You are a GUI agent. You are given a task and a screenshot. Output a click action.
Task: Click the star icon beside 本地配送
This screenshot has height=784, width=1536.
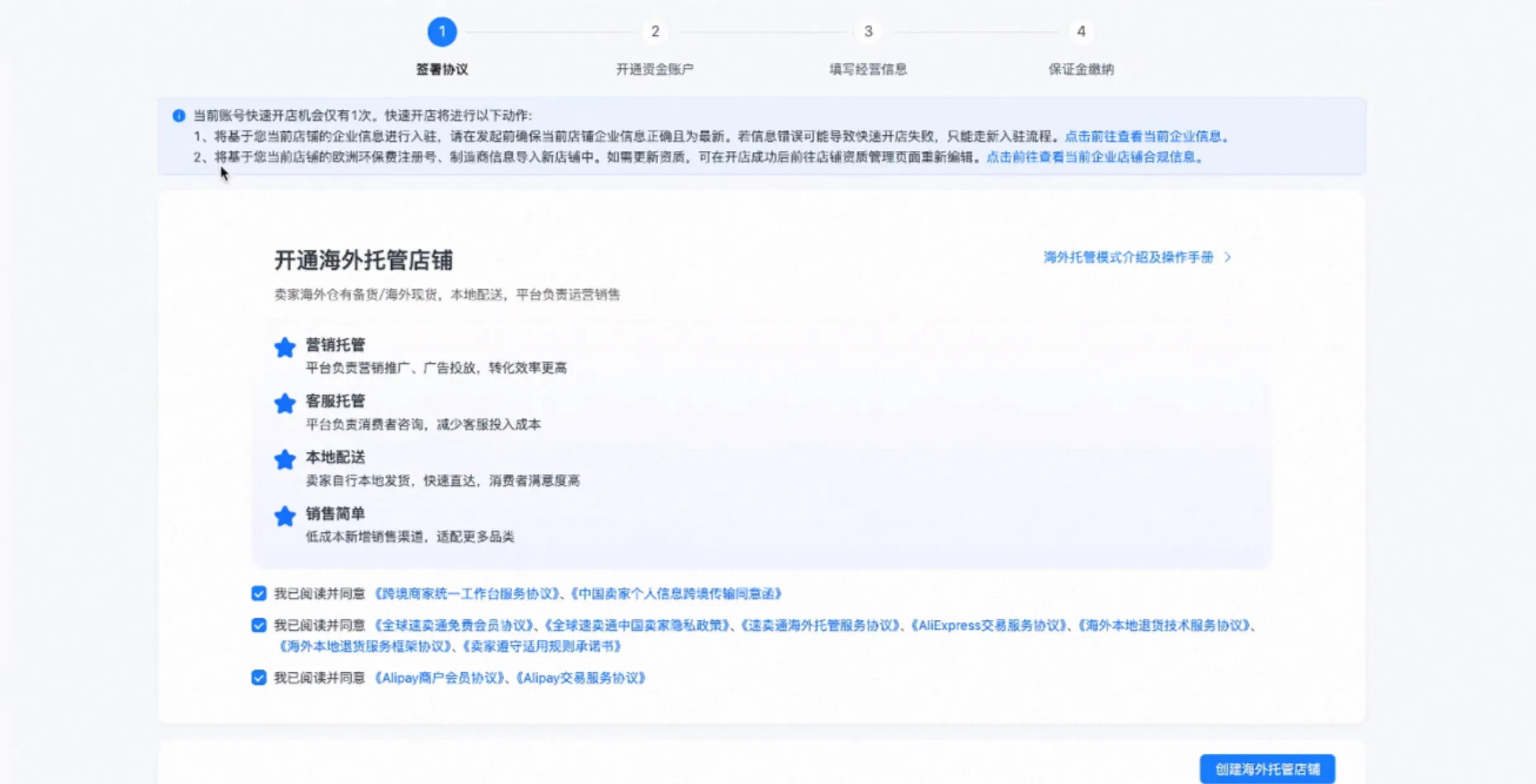click(x=285, y=460)
